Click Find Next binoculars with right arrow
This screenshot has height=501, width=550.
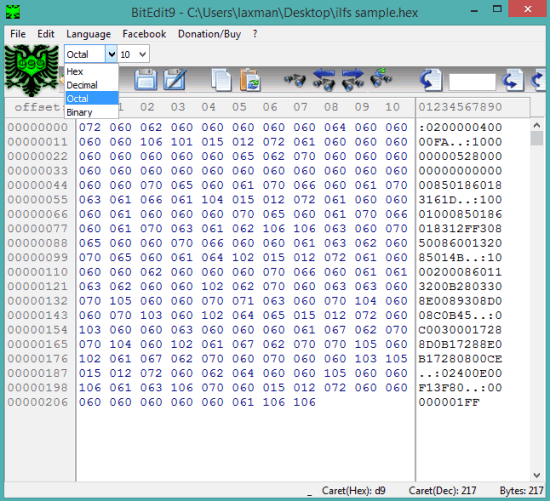tap(353, 80)
